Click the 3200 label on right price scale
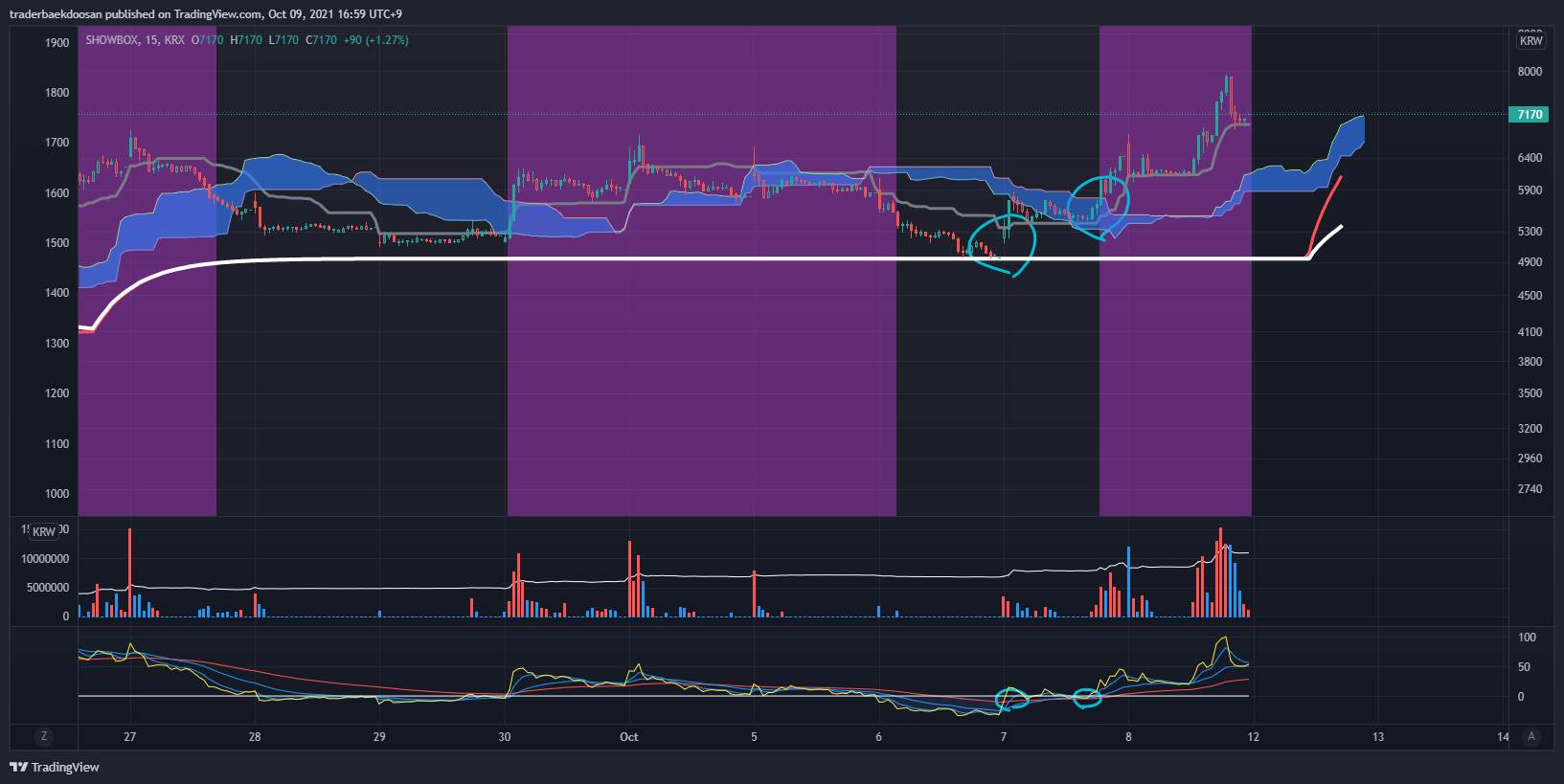The image size is (1564, 784). pyautogui.click(x=1530, y=429)
